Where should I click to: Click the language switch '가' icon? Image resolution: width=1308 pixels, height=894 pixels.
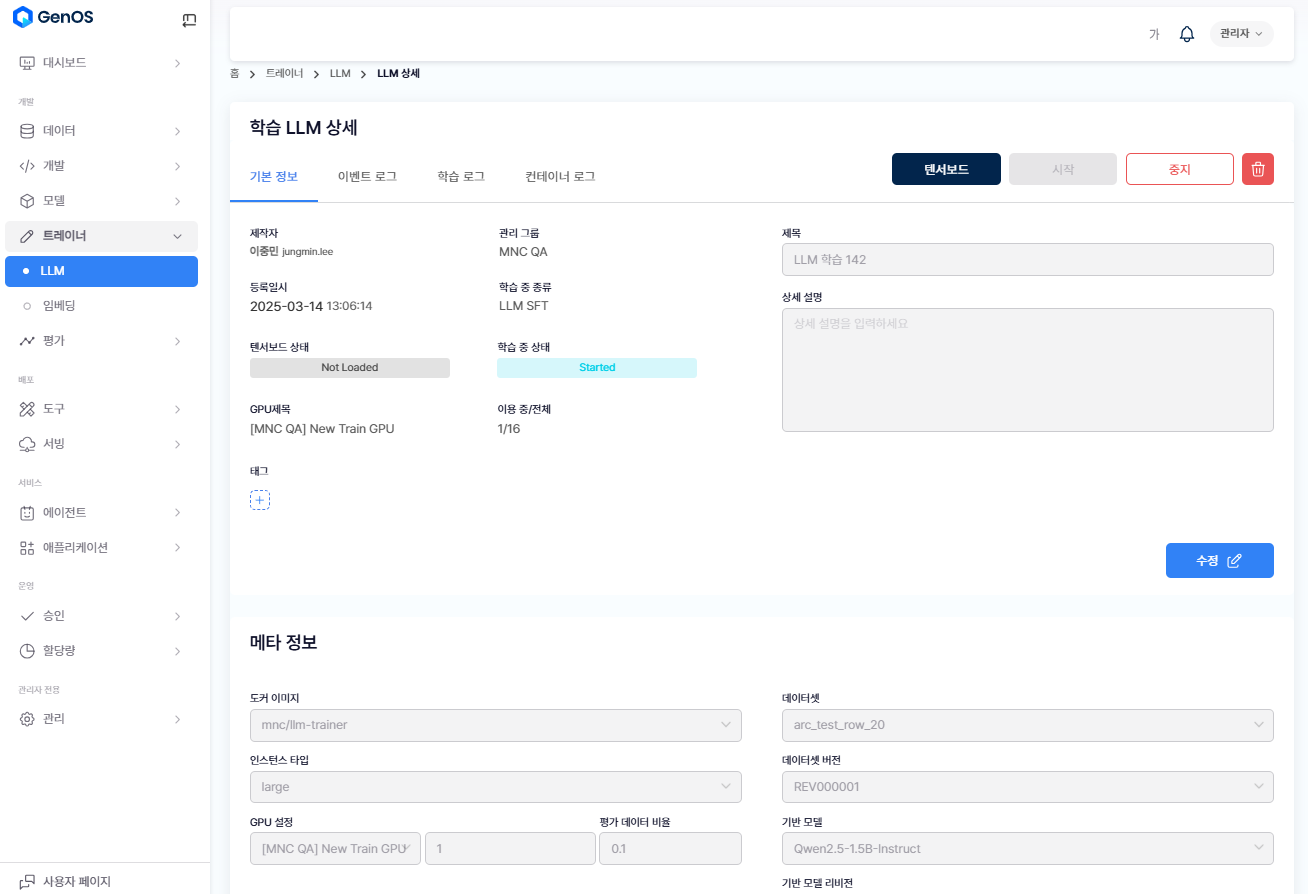pyautogui.click(x=1153, y=34)
